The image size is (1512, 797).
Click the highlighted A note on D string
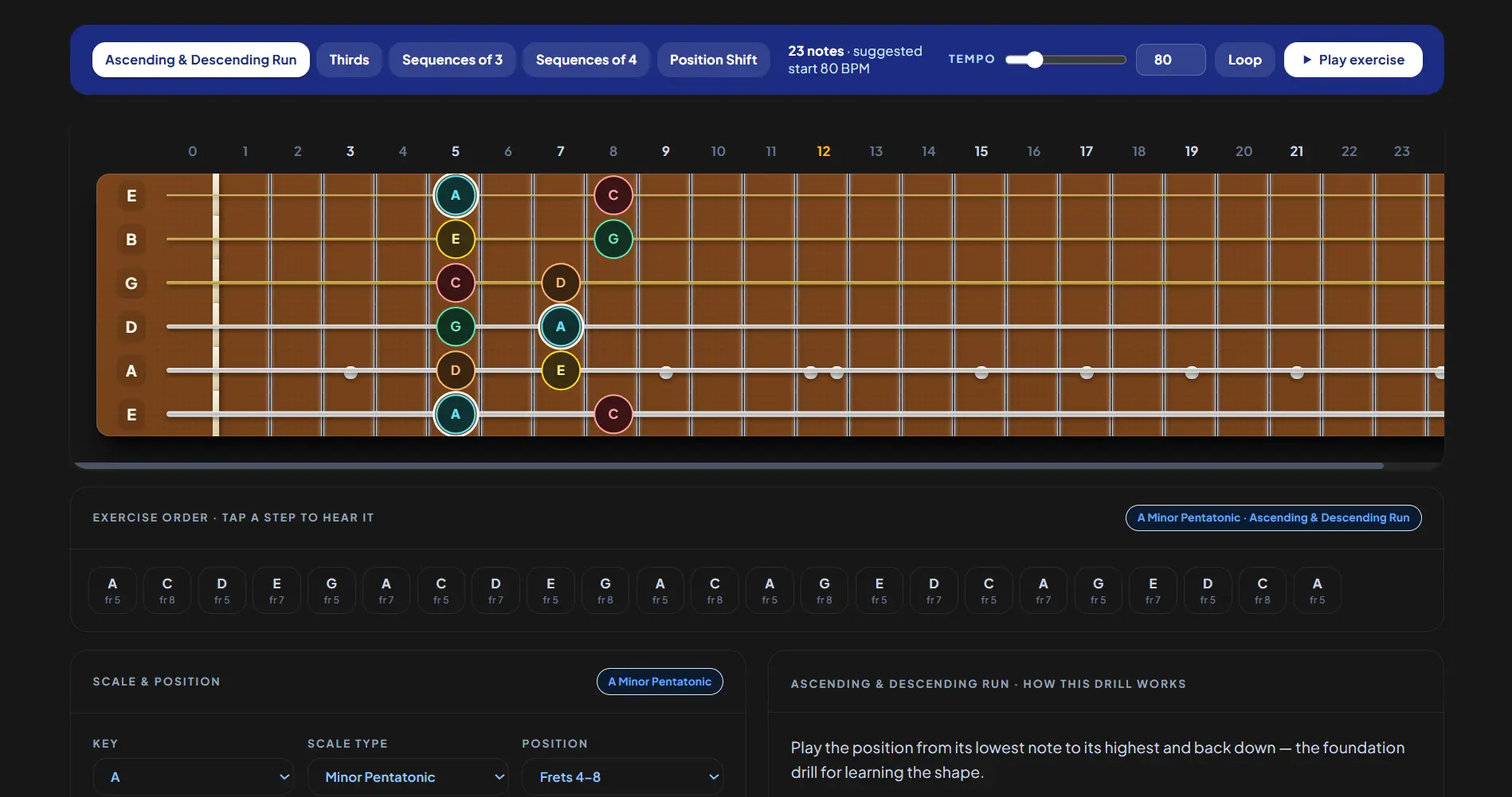[561, 326]
